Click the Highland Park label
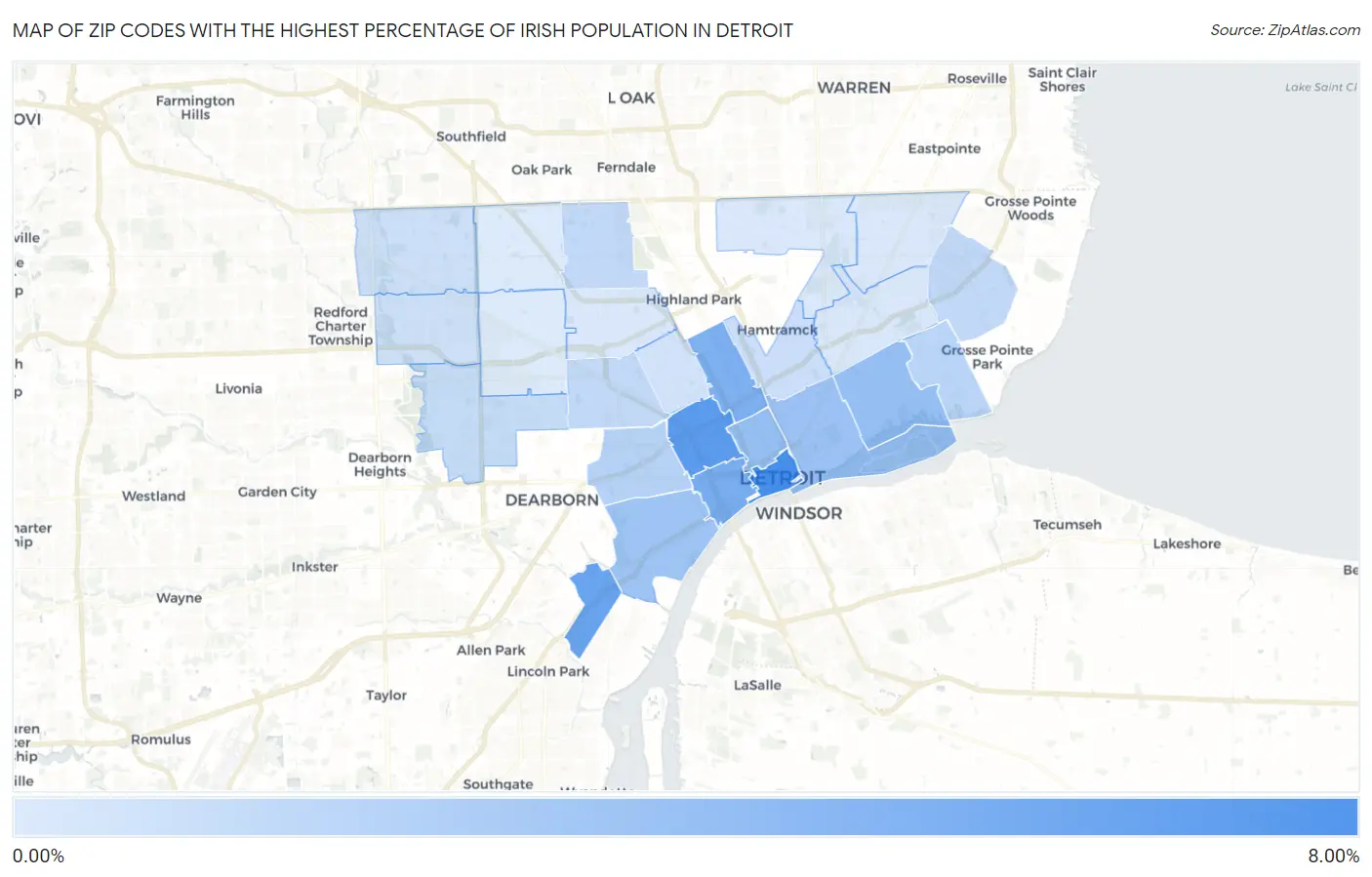This screenshot has height=877, width=1372. tap(693, 299)
